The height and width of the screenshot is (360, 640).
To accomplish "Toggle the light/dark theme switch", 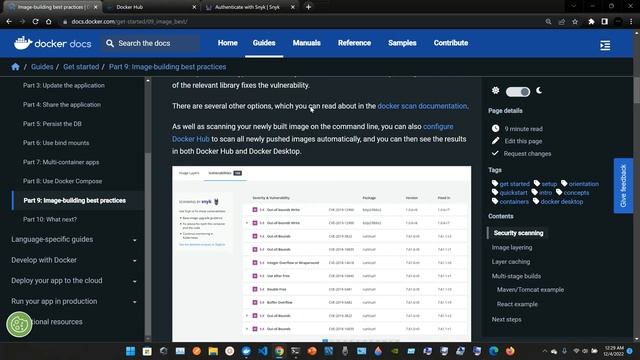I will (518, 91).
